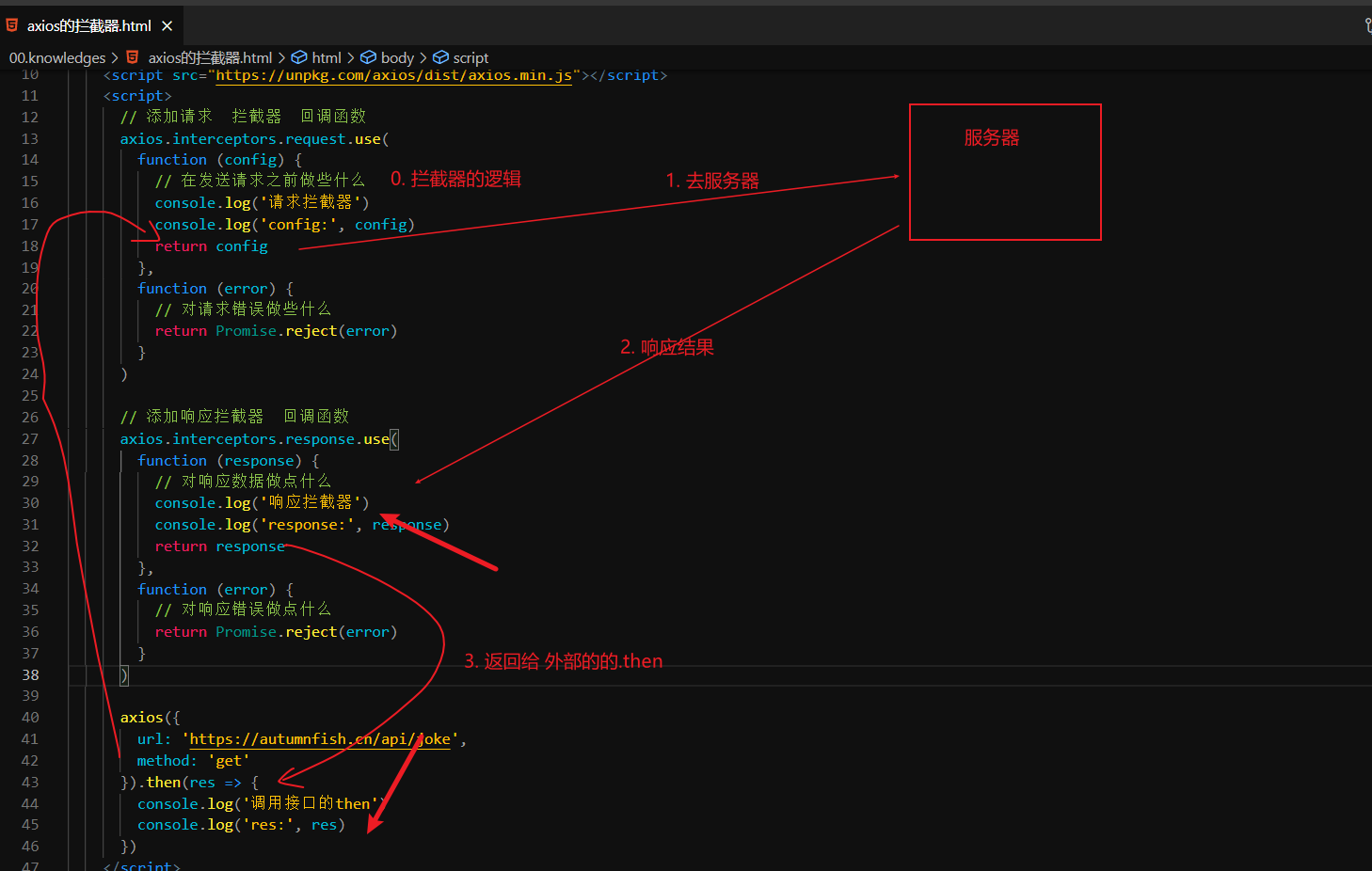The image size is (1372, 871).
Task: Click line number 27 in the gutter
Action: (x=30, y=439)
